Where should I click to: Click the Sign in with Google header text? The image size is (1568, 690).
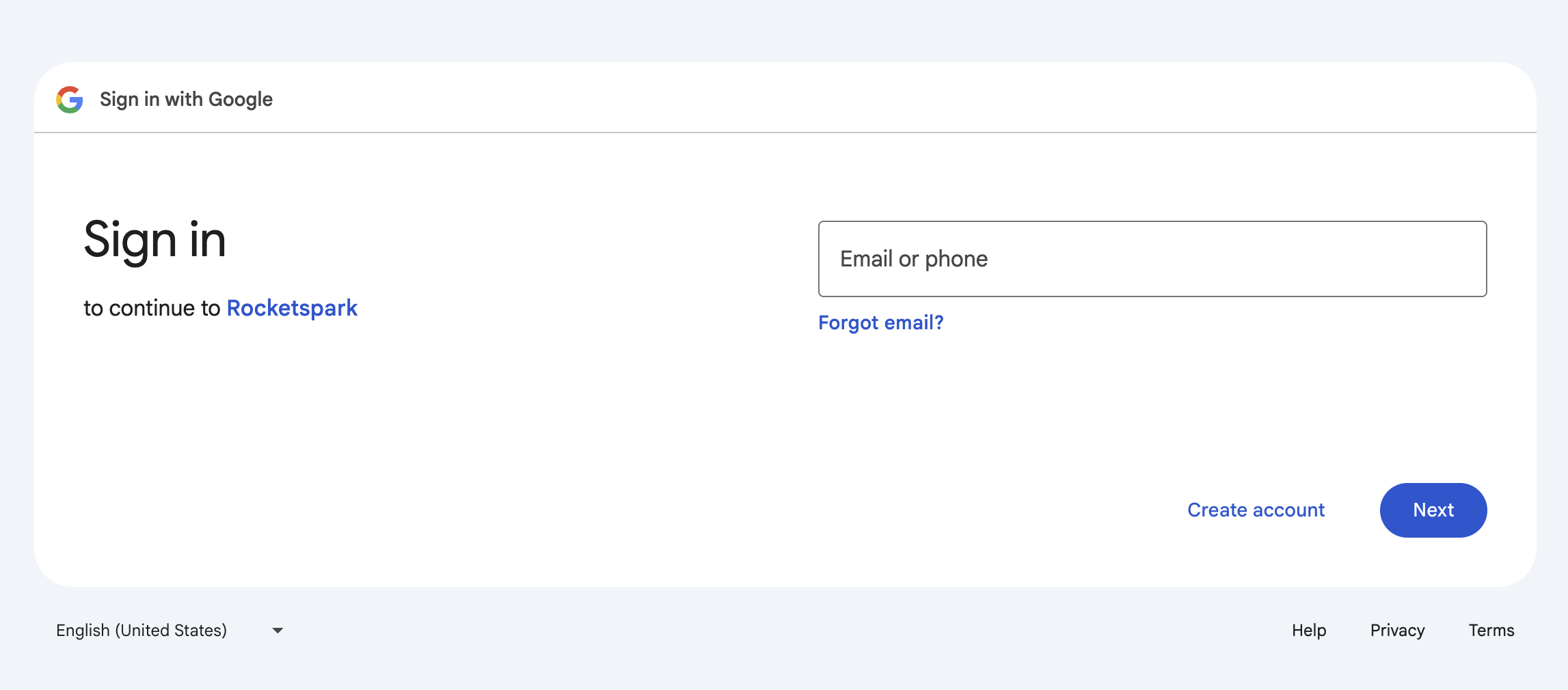click(x=185, y=98)
